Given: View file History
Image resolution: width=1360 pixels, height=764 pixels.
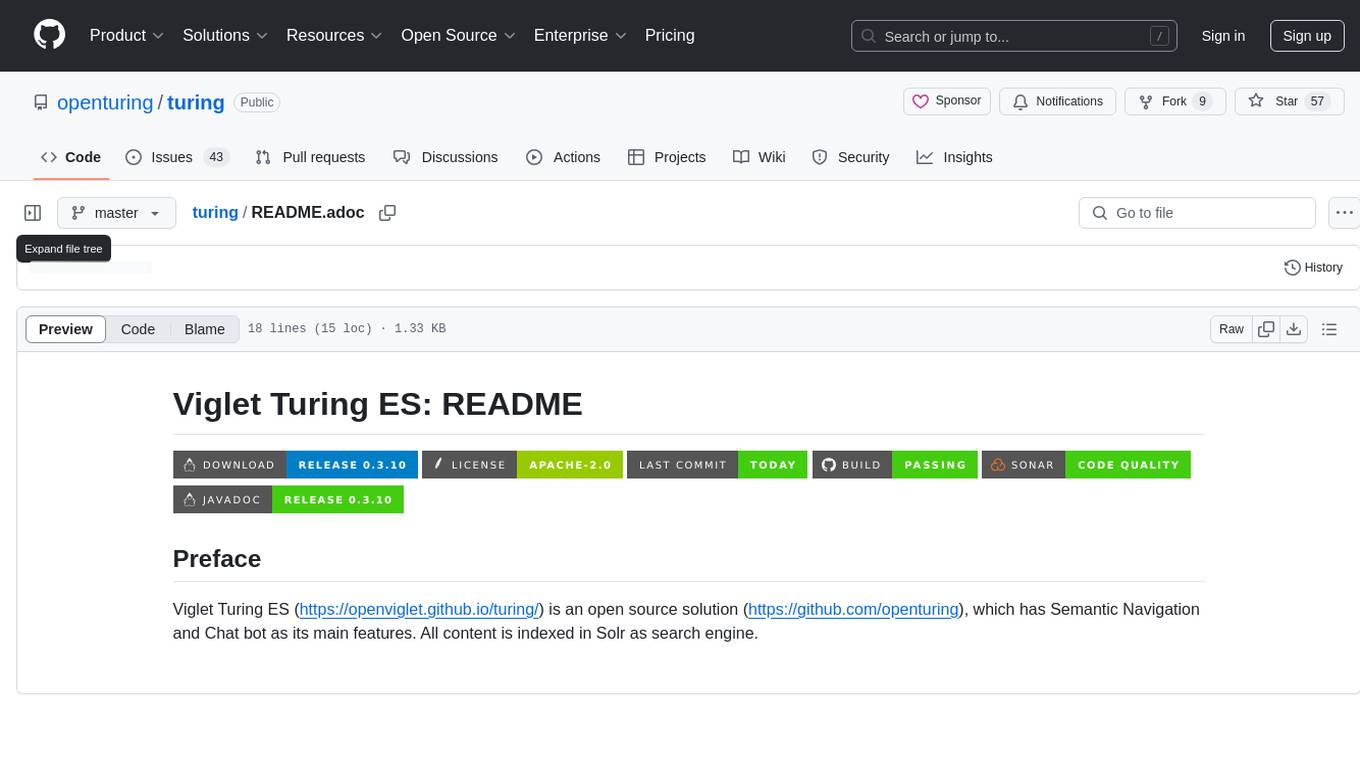Looking at the screenshot, I should pyautogui.click(x=1313, y=267).
